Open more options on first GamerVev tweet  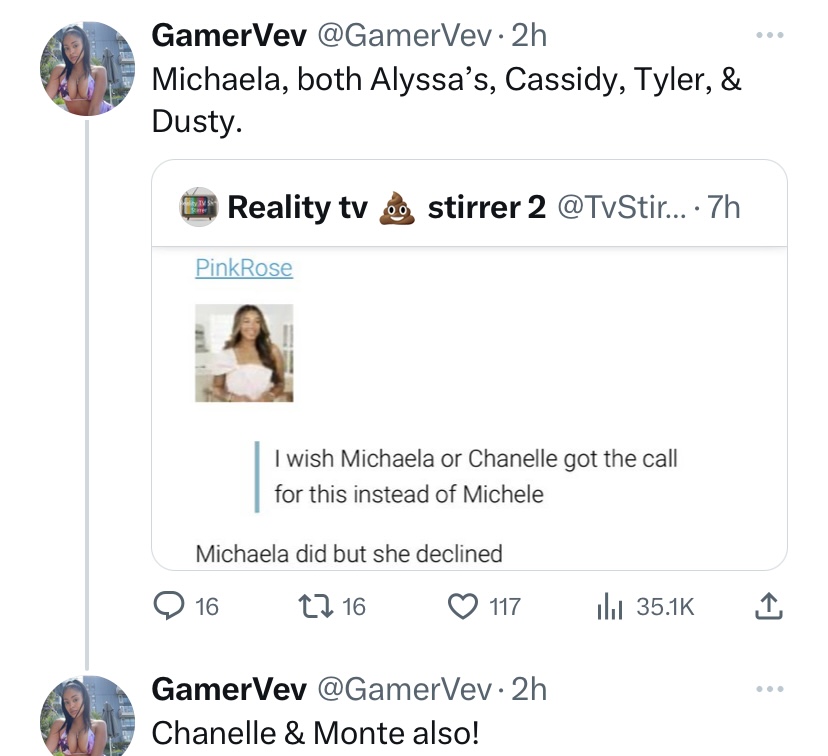tap(769, 35)
